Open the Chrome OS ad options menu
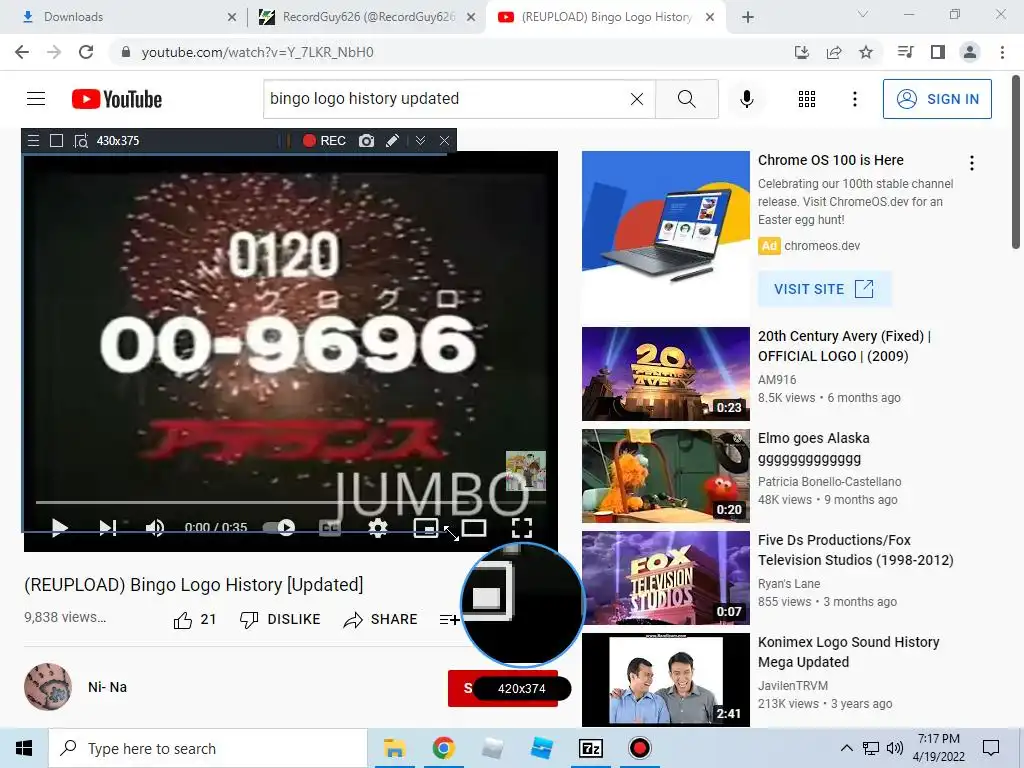The height and width of the screenshot is (768, 1024). [x=972, y=163]
